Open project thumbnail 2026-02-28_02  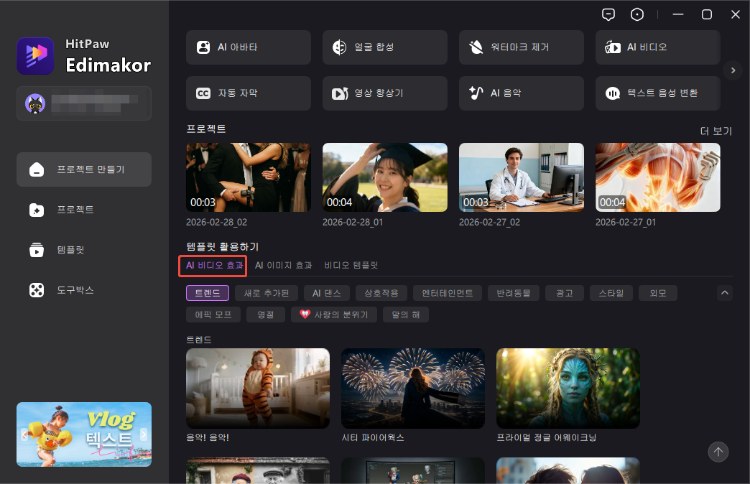pos(248,177)
